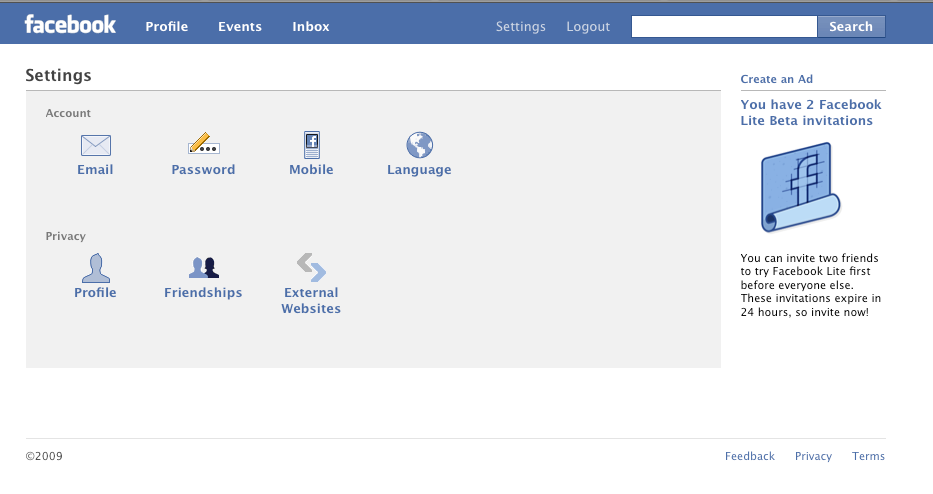Open the Mobile settings link
The image size is (933, 494).
point(311,170)
